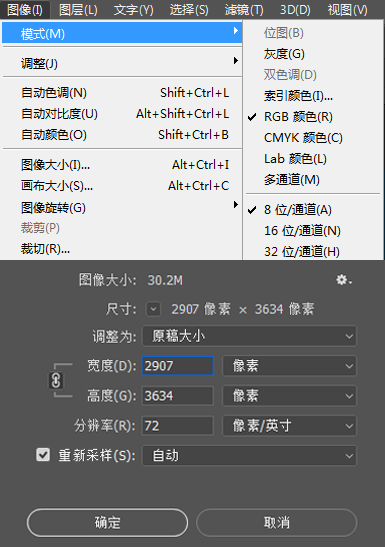Select 多通道(M) mode

click(x=313, y=180)
